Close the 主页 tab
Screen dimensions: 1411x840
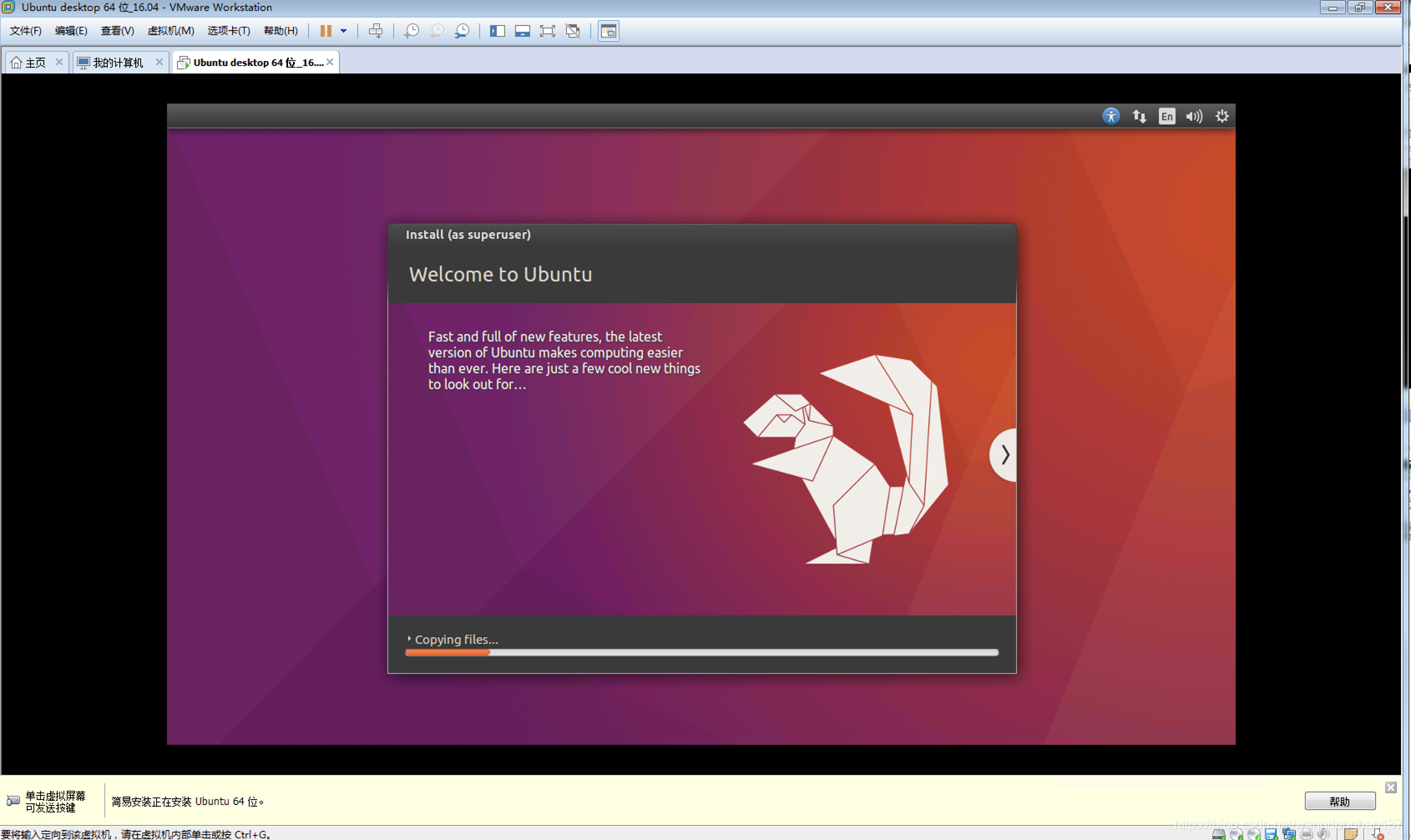(59, 62)
